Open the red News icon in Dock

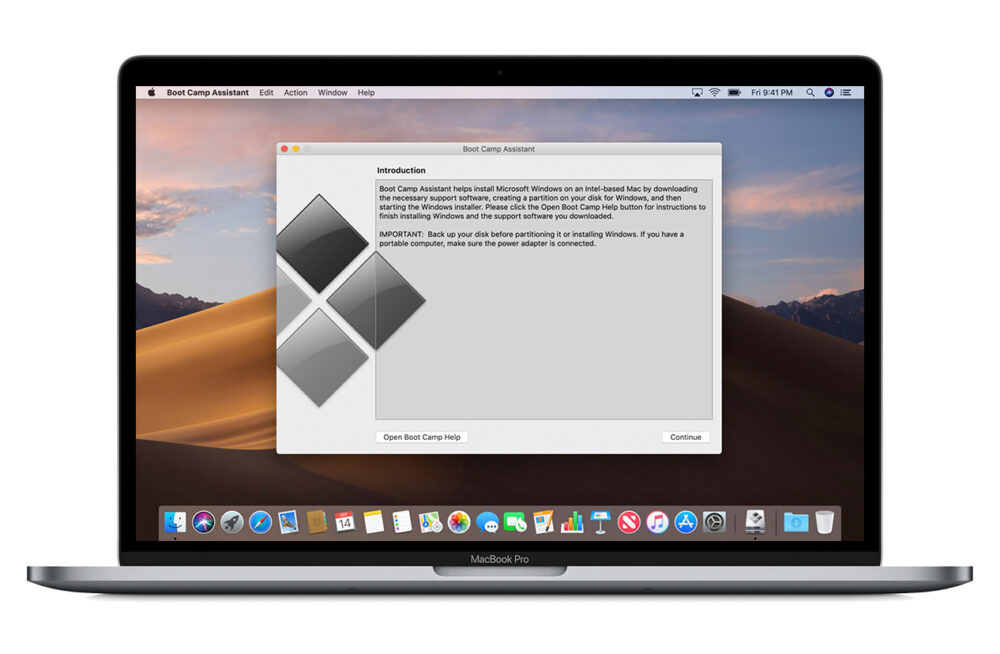pos(629,522)
